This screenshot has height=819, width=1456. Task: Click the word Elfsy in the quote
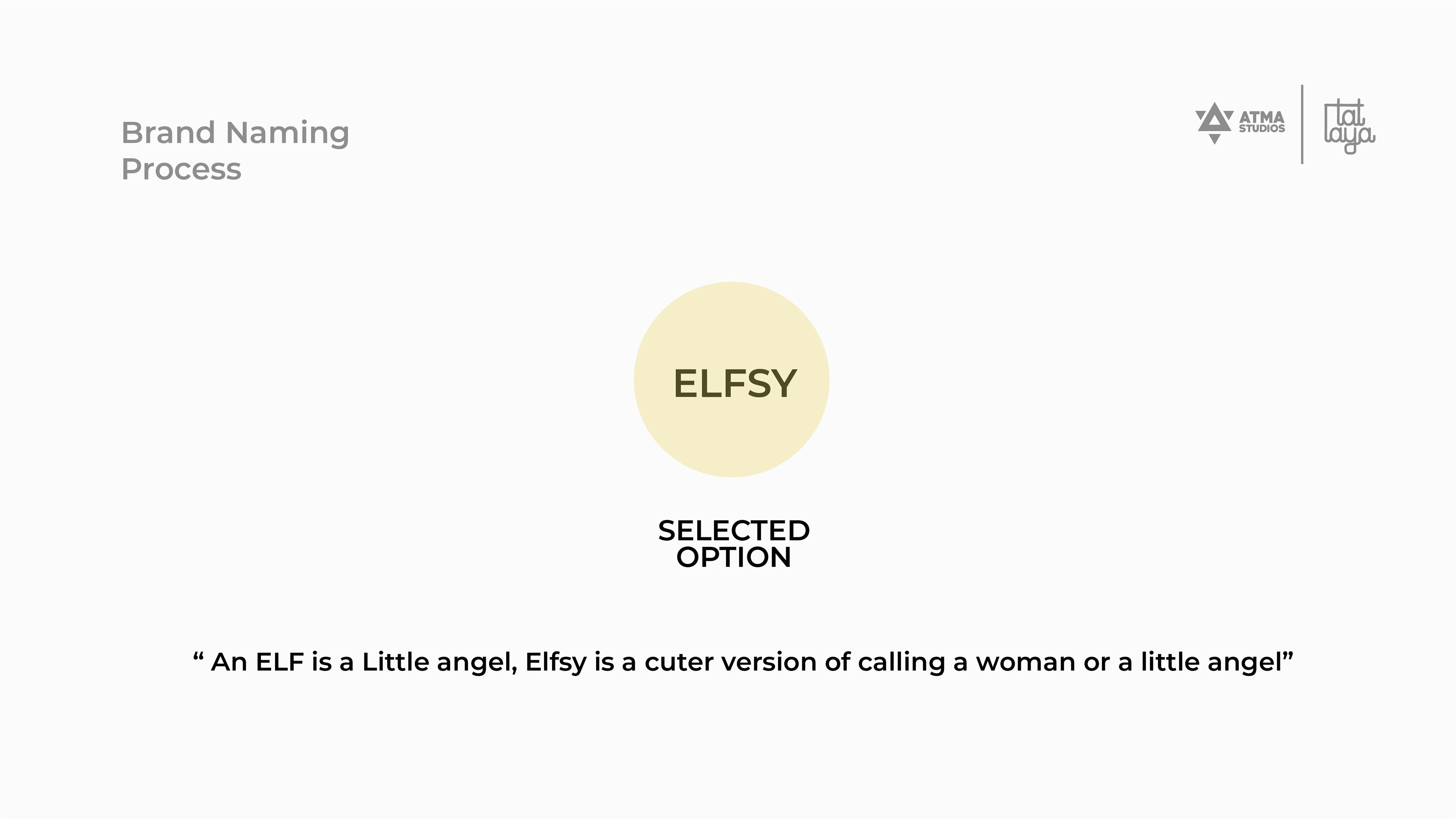(x=555, y=662)
